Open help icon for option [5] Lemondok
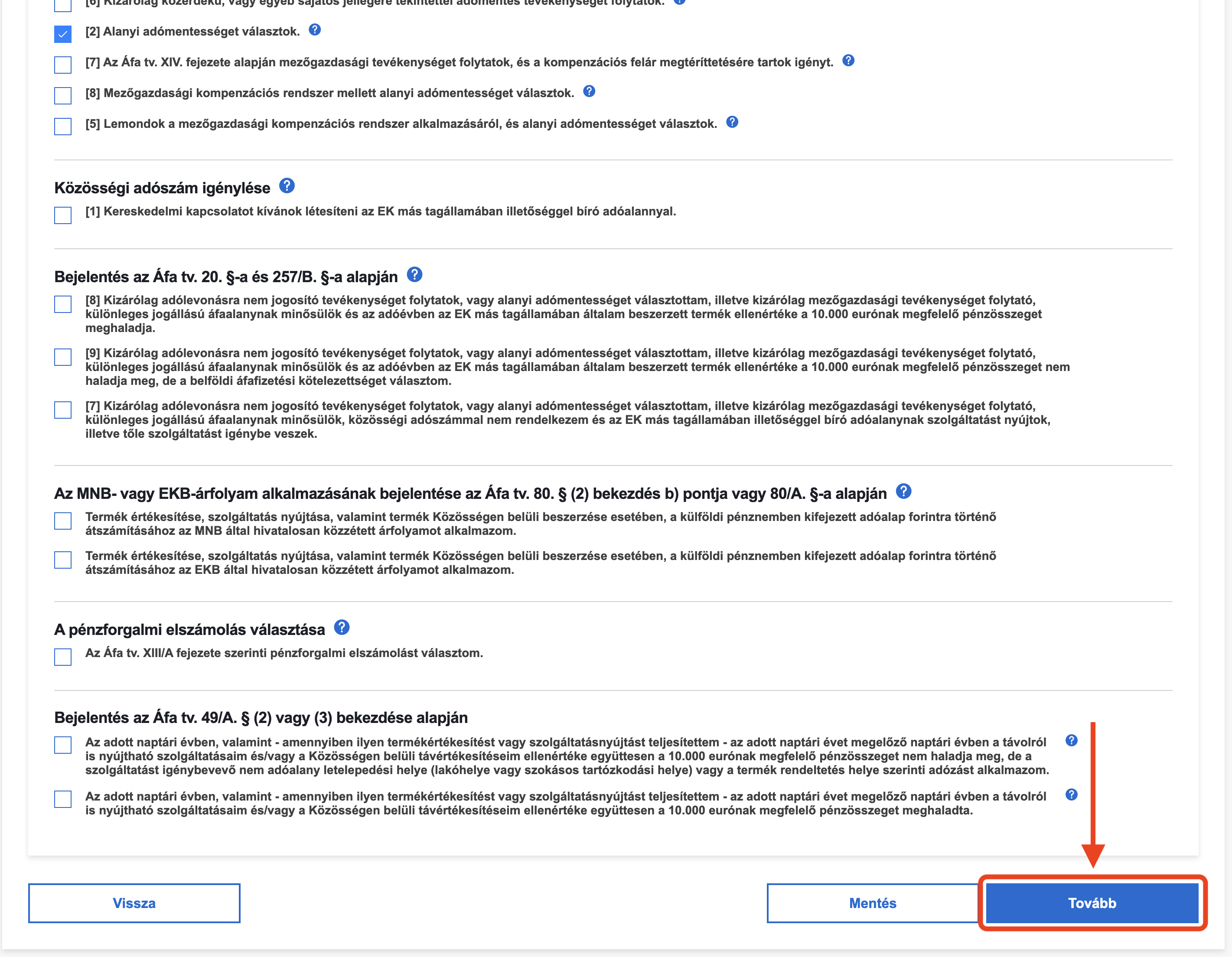 pos(732,122)
